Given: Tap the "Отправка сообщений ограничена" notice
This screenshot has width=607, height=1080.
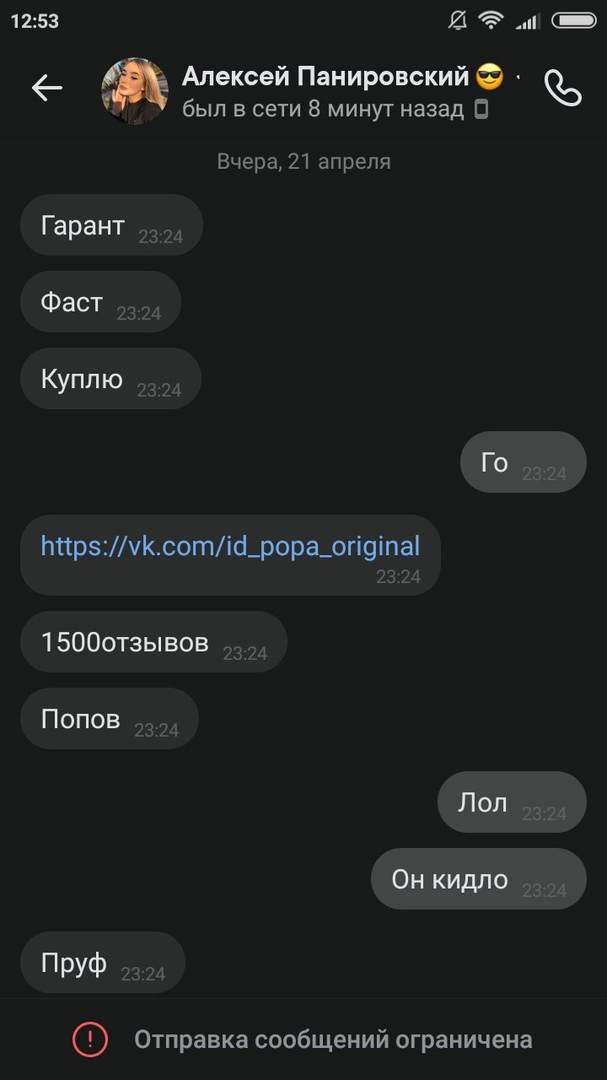Looking at the screenshot, I should tap(333, 1040).
